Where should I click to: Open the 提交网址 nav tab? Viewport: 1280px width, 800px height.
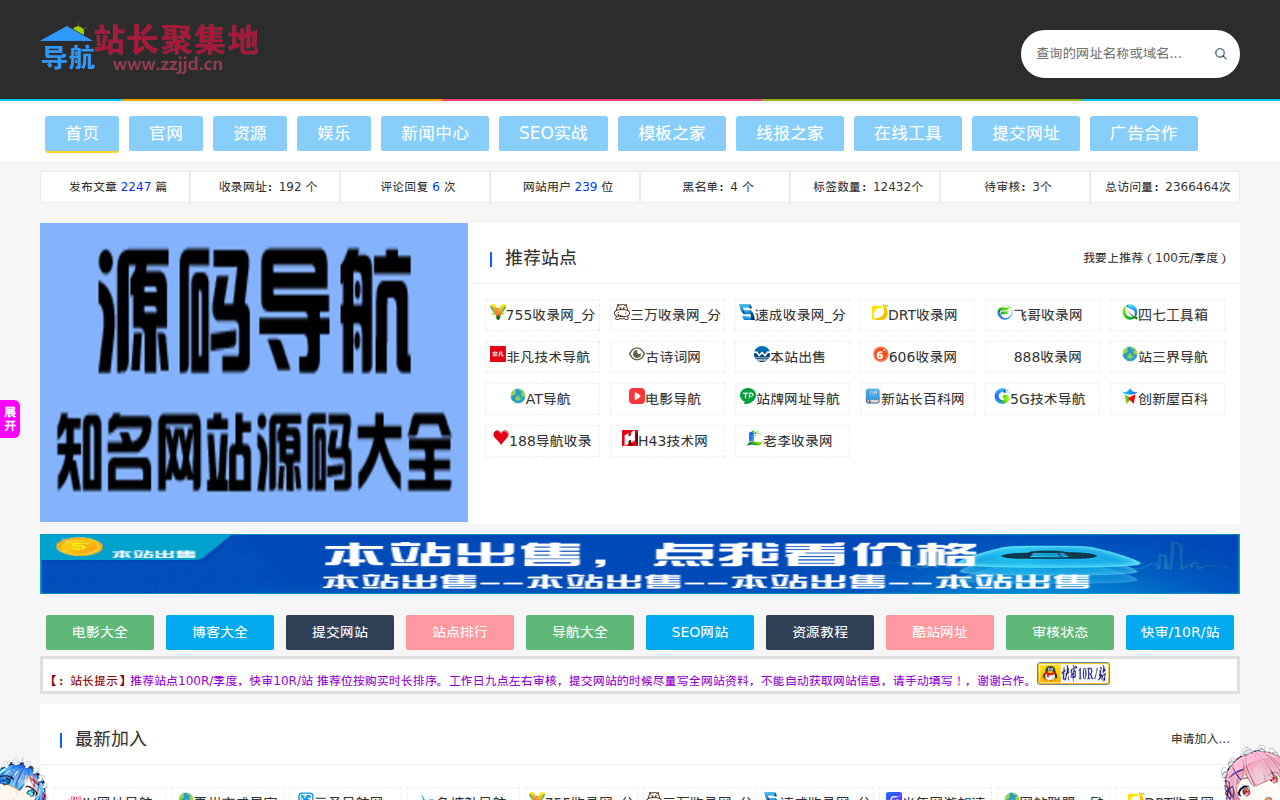pyautogui.click(x=1026, y=134)
